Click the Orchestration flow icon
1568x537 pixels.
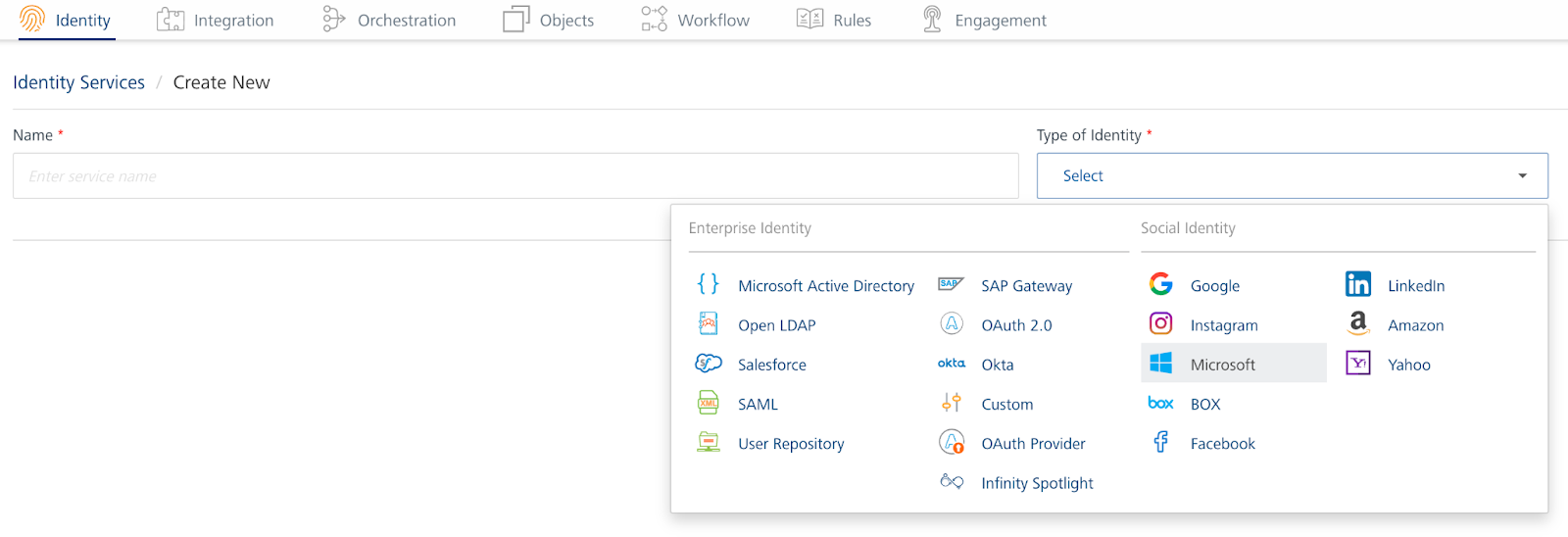click(334, 20)
